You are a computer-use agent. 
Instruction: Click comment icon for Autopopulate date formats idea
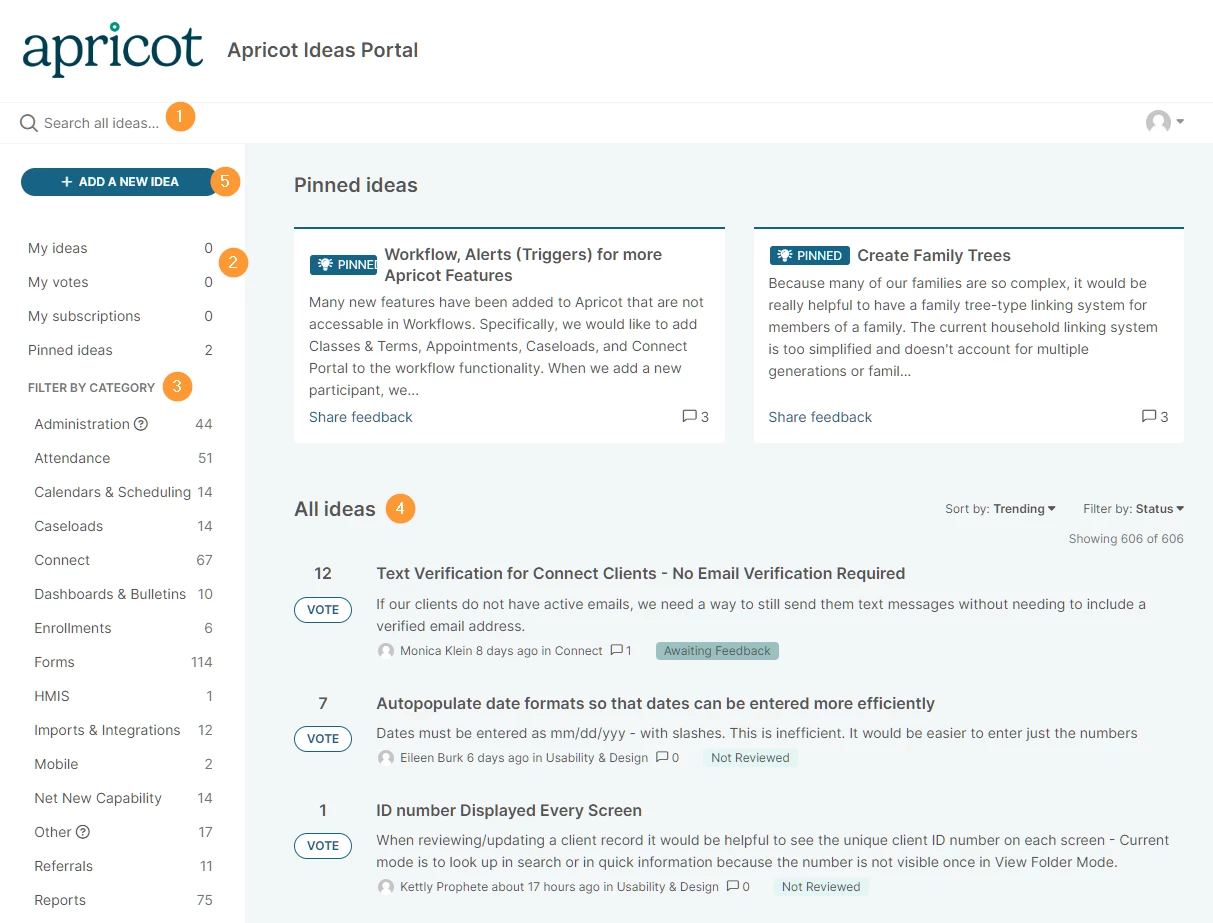click(662, 757)
